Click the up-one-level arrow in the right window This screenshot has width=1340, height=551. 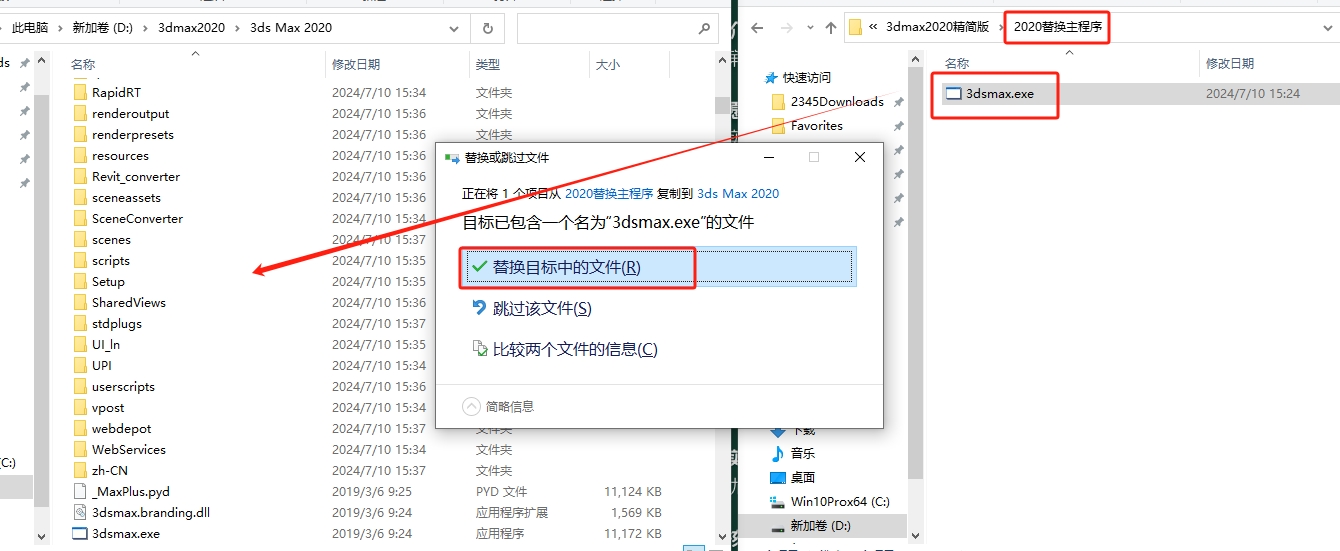coord(830,28)
